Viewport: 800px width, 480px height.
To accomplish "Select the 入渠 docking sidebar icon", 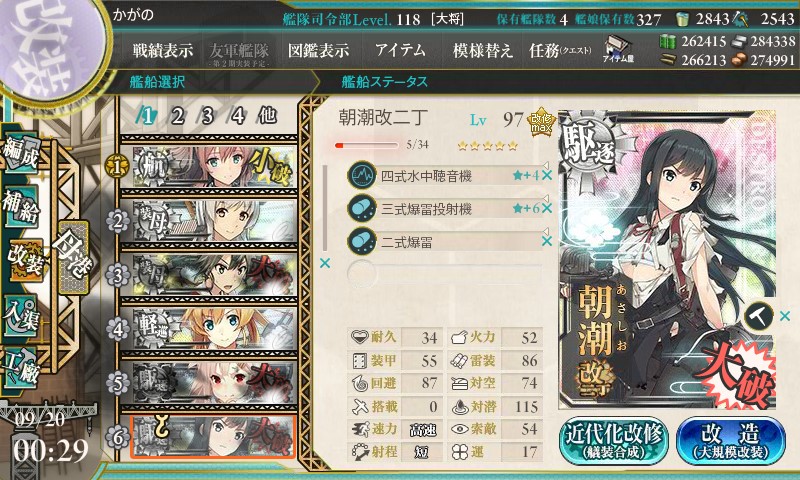I will pos(21,316).
